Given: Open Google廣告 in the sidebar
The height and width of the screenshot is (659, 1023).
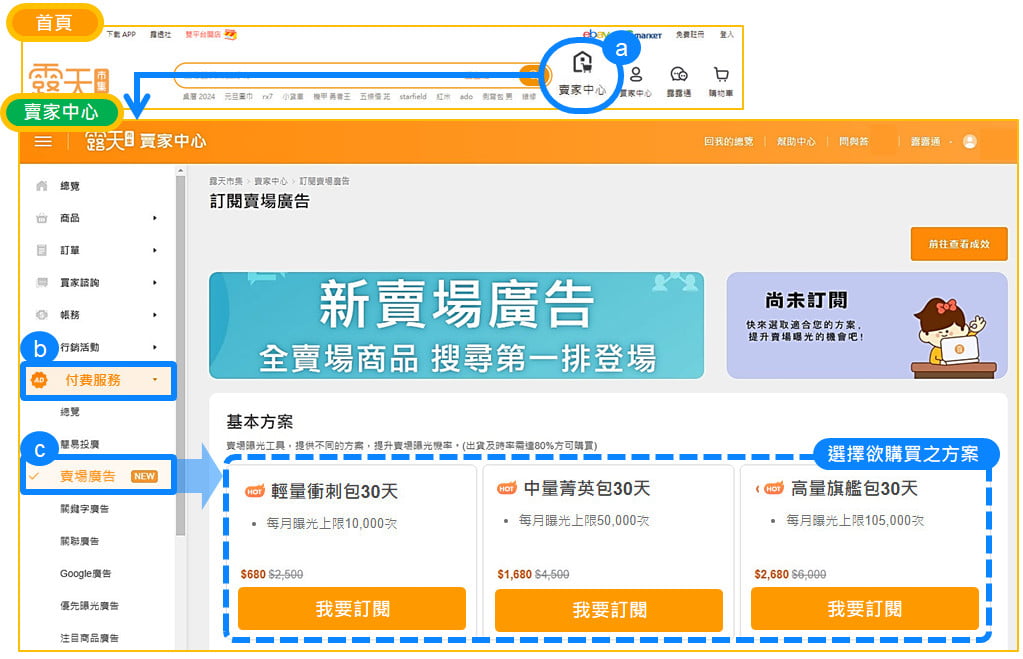Looking at the screenshot, I should [x=85, y=573].
